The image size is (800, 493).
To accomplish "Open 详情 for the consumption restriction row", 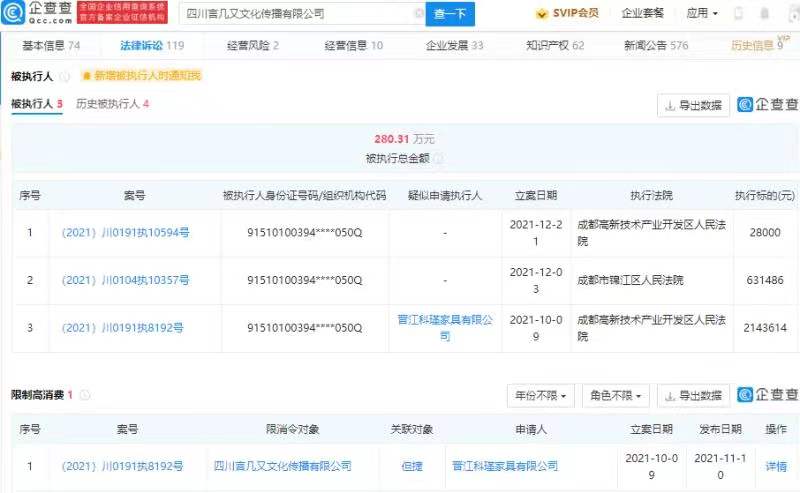I will coord(776,466).
